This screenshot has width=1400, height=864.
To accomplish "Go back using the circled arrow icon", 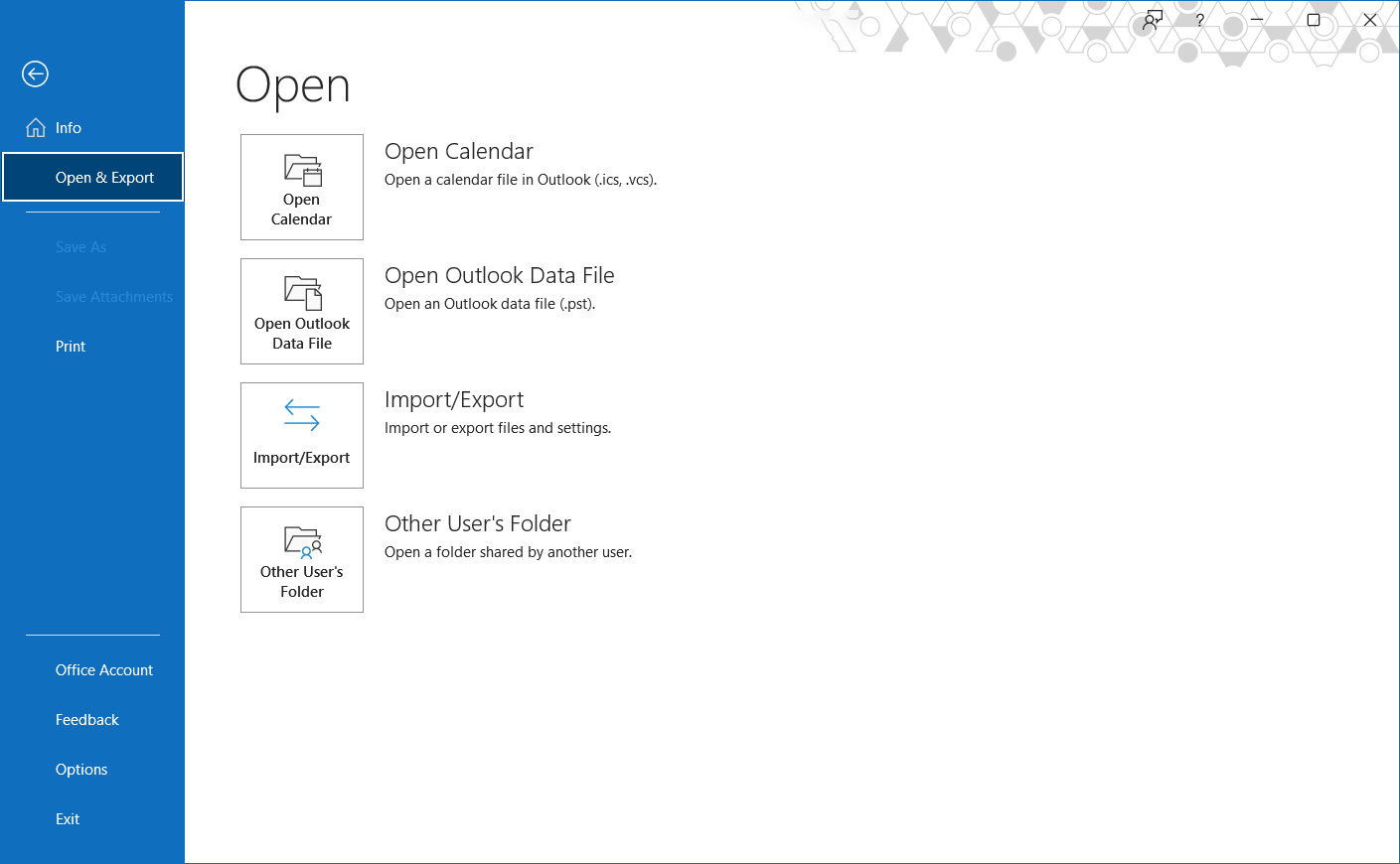I will (36, 74).
